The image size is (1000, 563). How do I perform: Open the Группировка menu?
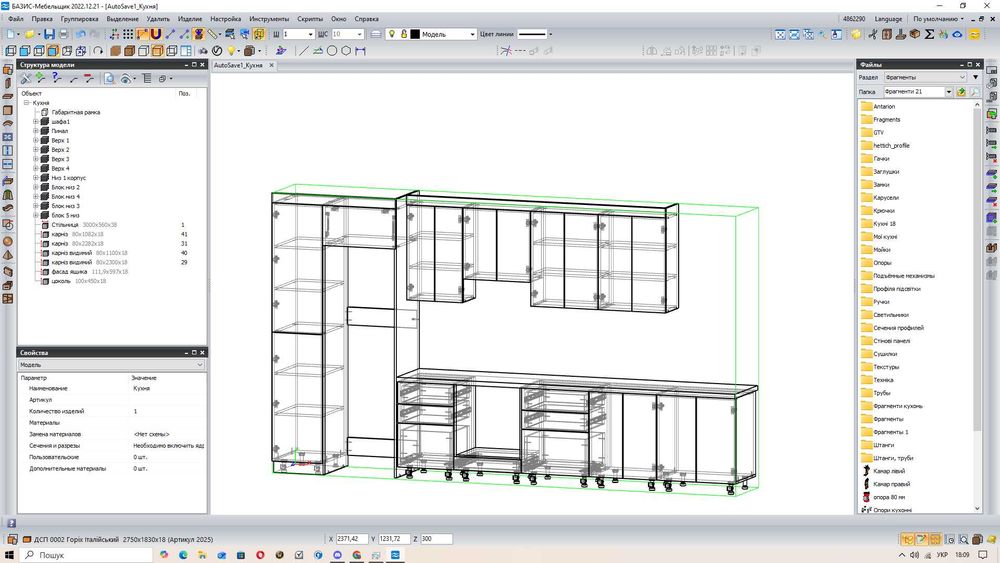click(x=80, y=18)
